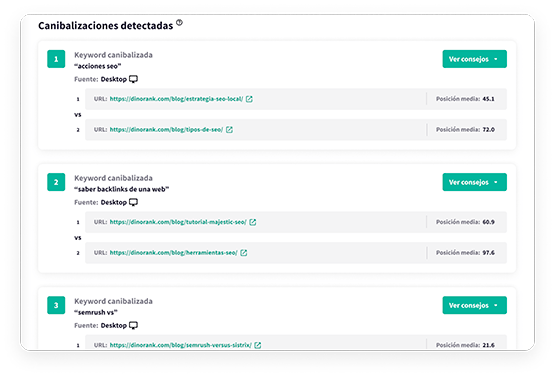Click help icon next to Canibalizaciones detectadas
This screenshot has height=377, width=555.
(179, 23)
